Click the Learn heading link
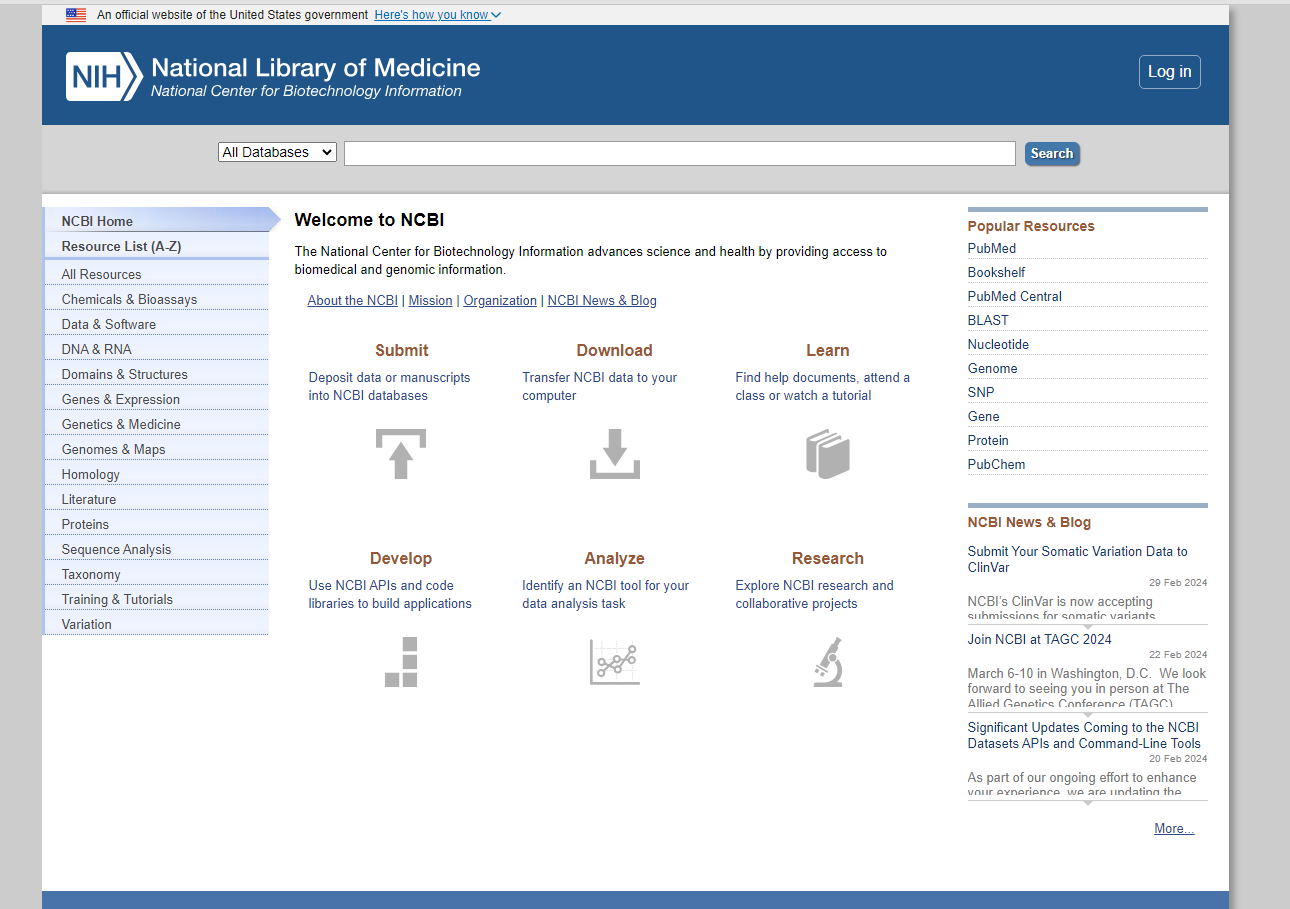This screenshot has height=909, width=1290. click(x=828, y=350)
